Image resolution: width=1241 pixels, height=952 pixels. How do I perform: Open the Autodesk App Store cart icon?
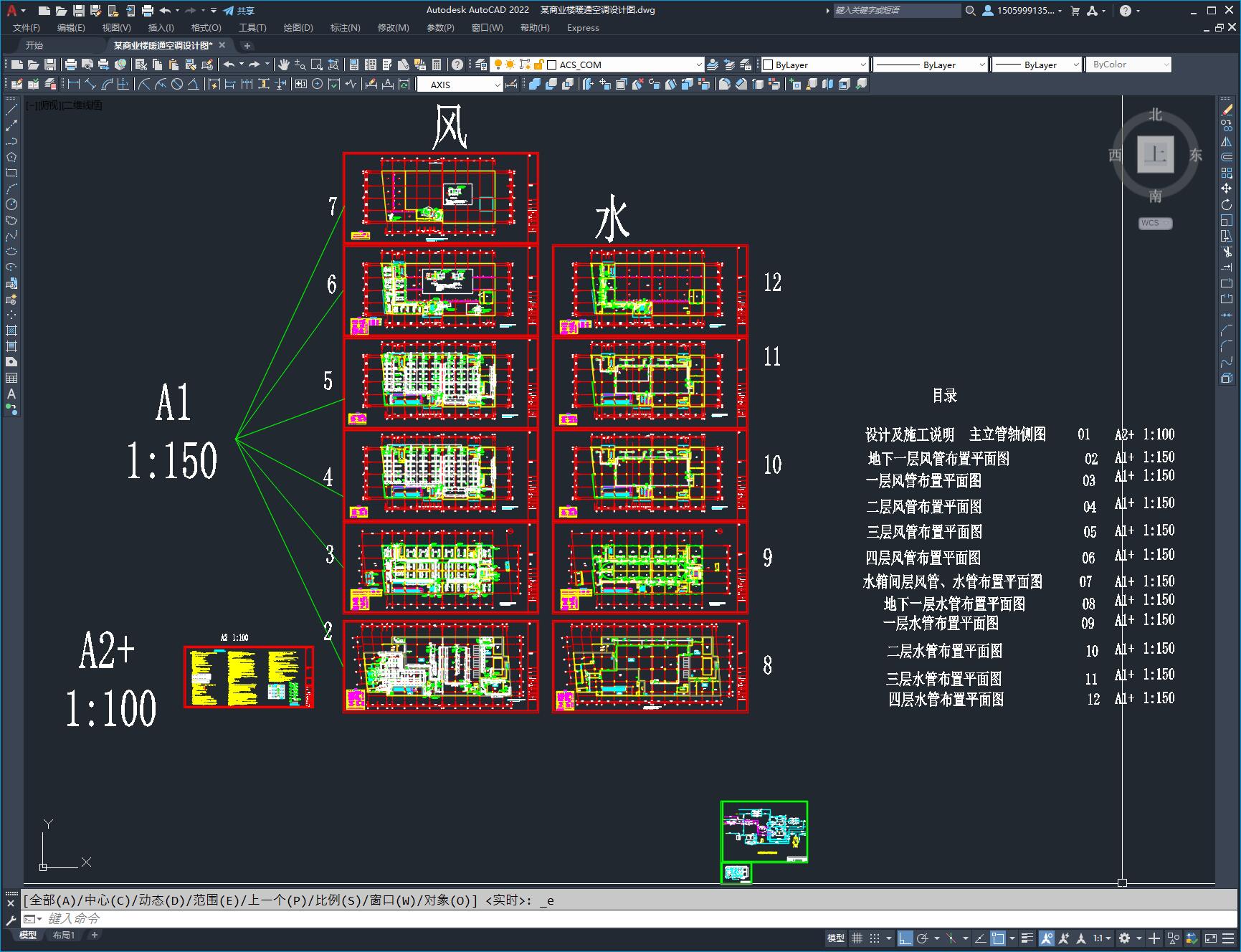tap(1075, 10)
